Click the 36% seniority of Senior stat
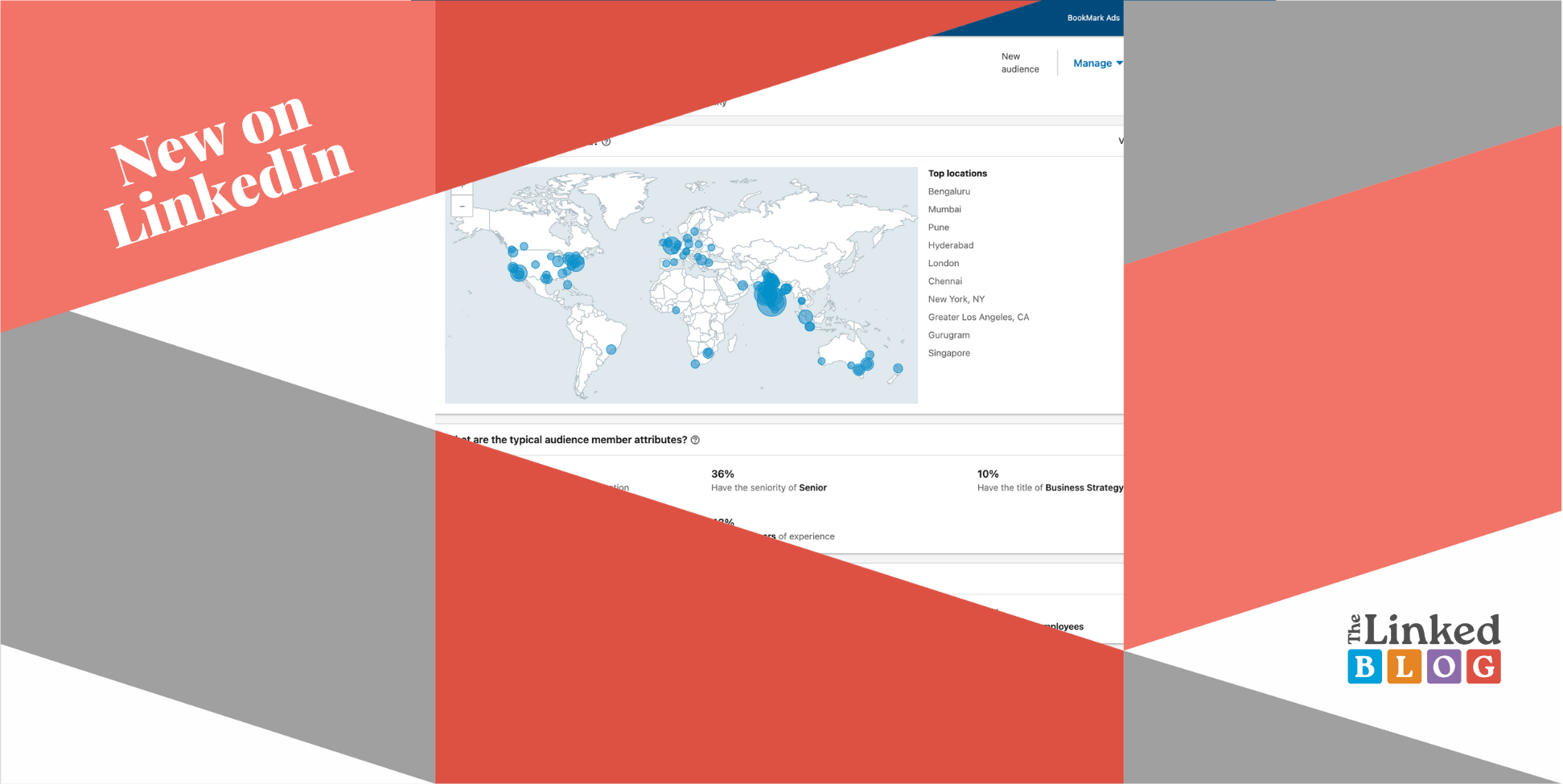 [x=769, y=481]
